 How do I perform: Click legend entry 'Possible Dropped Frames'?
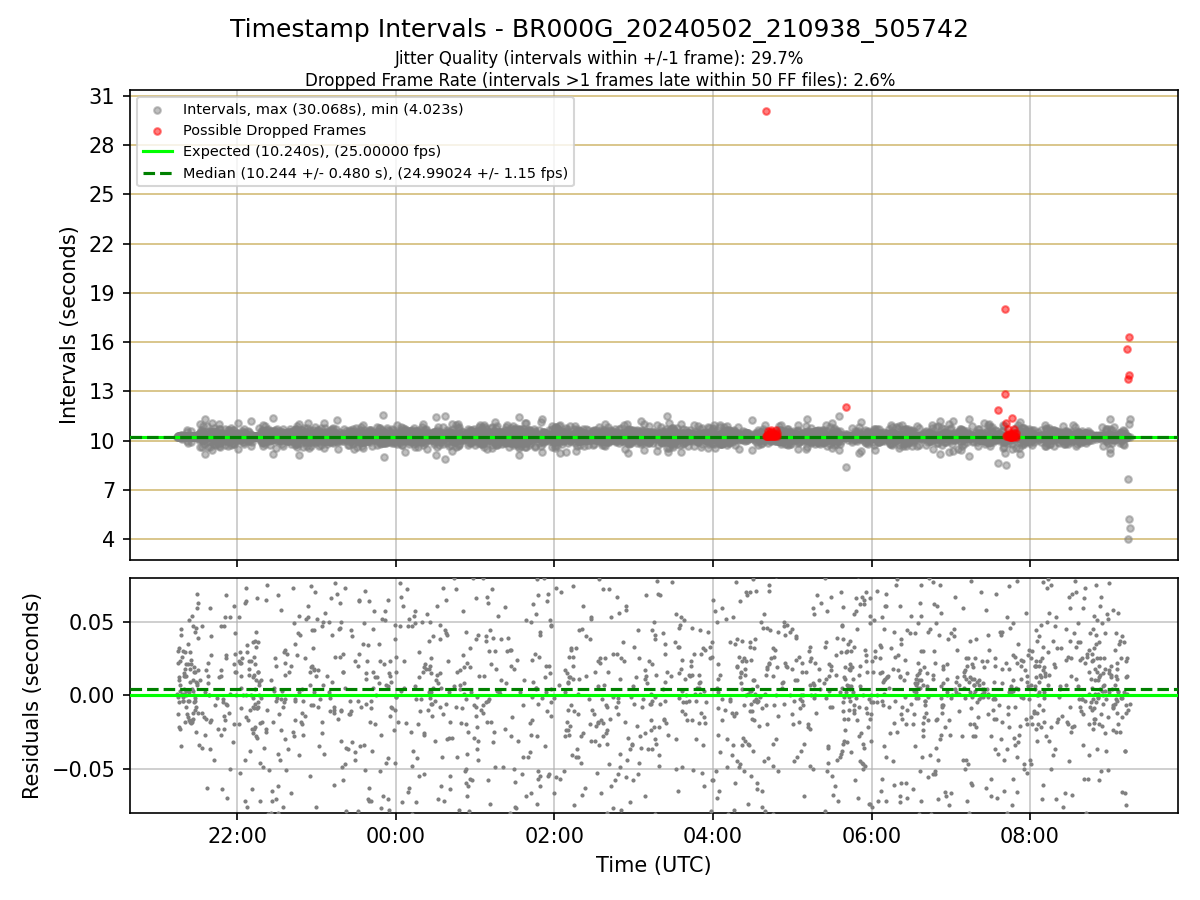pyautogui.click(x=274, y=130)
